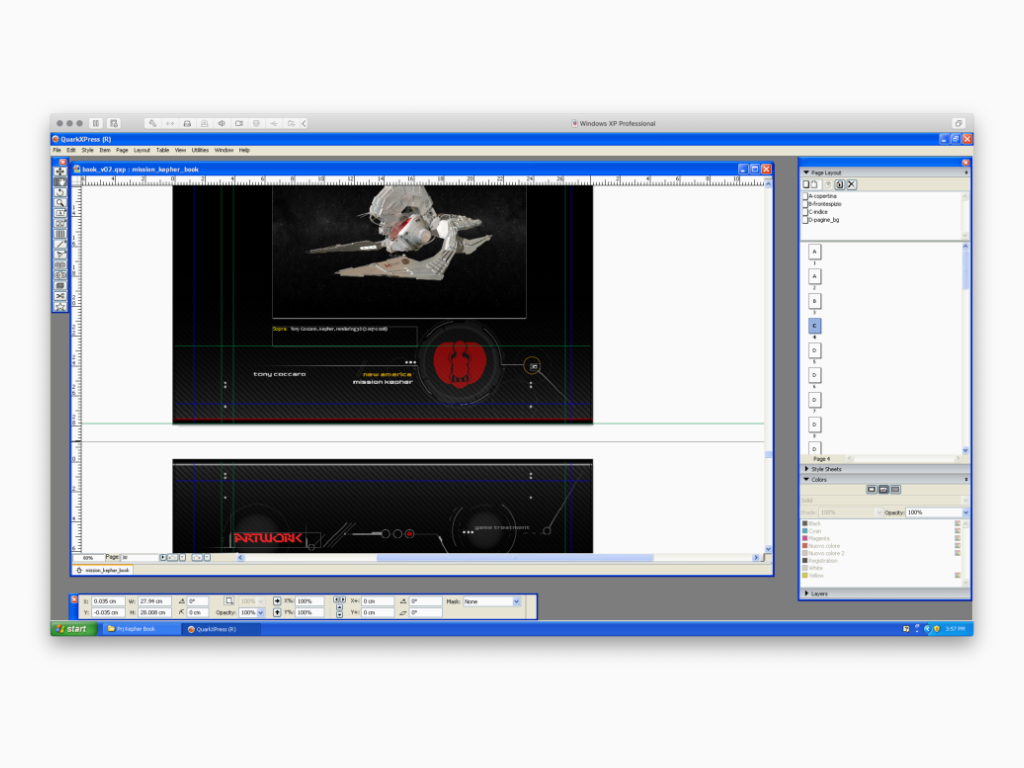Select page 3 thumbnail labeled B
Viewport: 1024px width, 768px height.
814,301
